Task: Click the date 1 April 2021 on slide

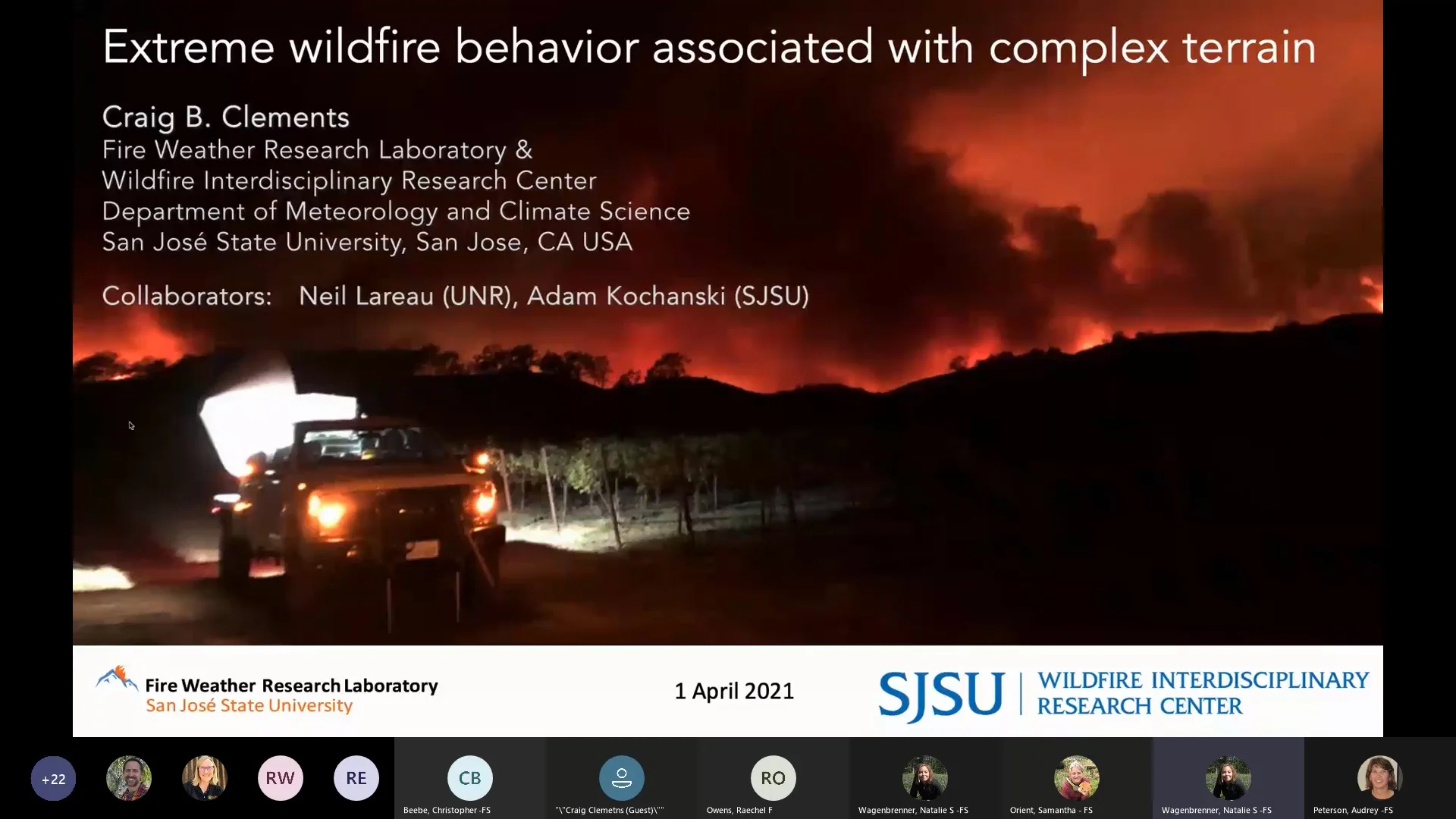Action: tap(733, 691)
